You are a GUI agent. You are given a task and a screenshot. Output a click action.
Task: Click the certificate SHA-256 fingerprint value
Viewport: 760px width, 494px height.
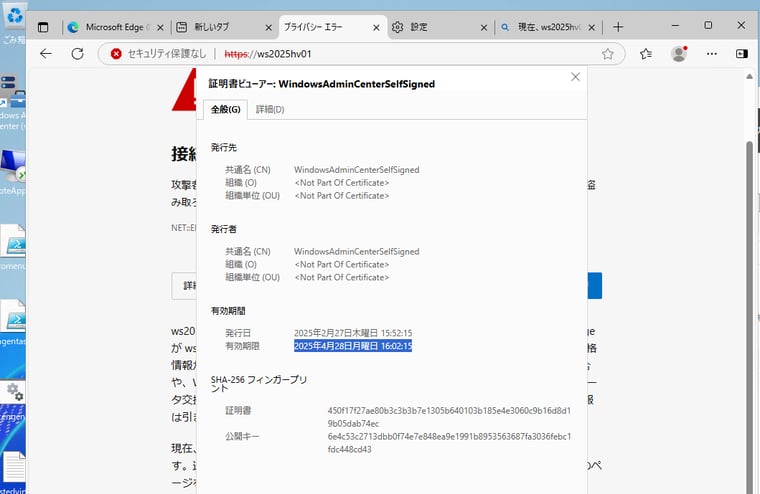449,417
